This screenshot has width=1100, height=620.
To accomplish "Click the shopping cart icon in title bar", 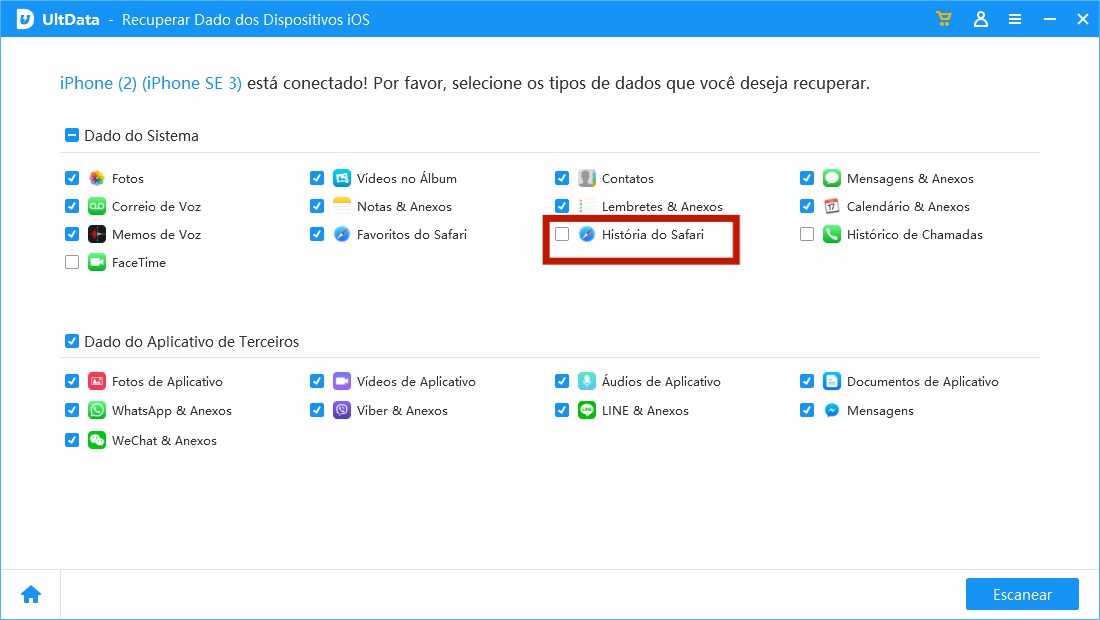I will [x=943, y=19].
